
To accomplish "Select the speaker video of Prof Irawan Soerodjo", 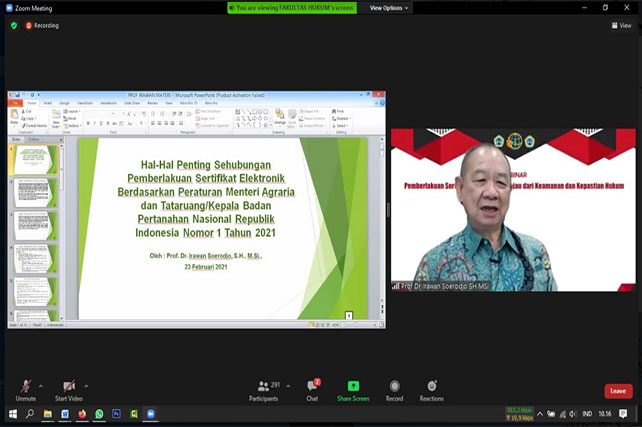I will pyautogui.click(x=513, y=210).
